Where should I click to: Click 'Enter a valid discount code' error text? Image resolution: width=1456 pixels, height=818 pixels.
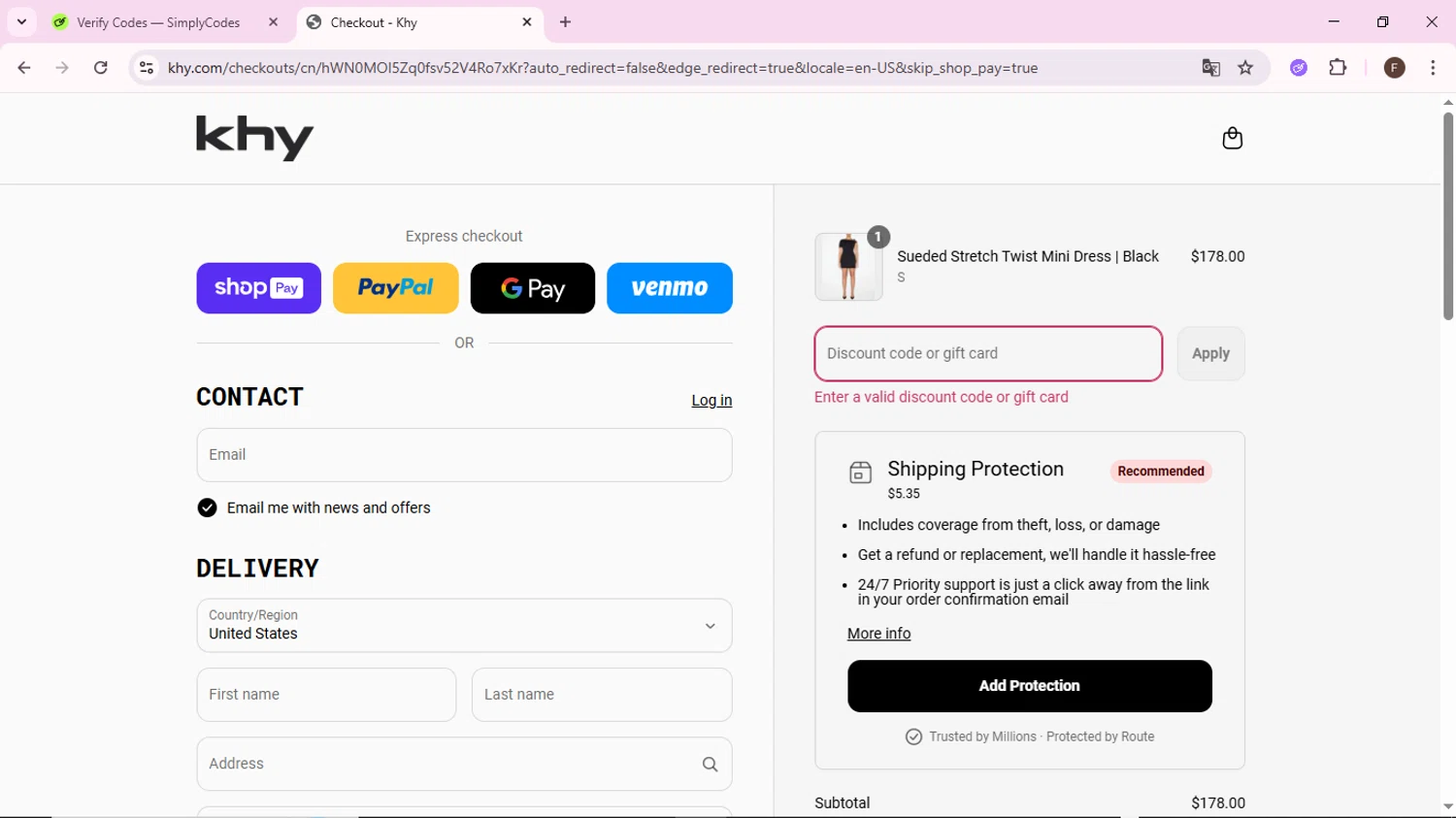(x=942, y=397)
